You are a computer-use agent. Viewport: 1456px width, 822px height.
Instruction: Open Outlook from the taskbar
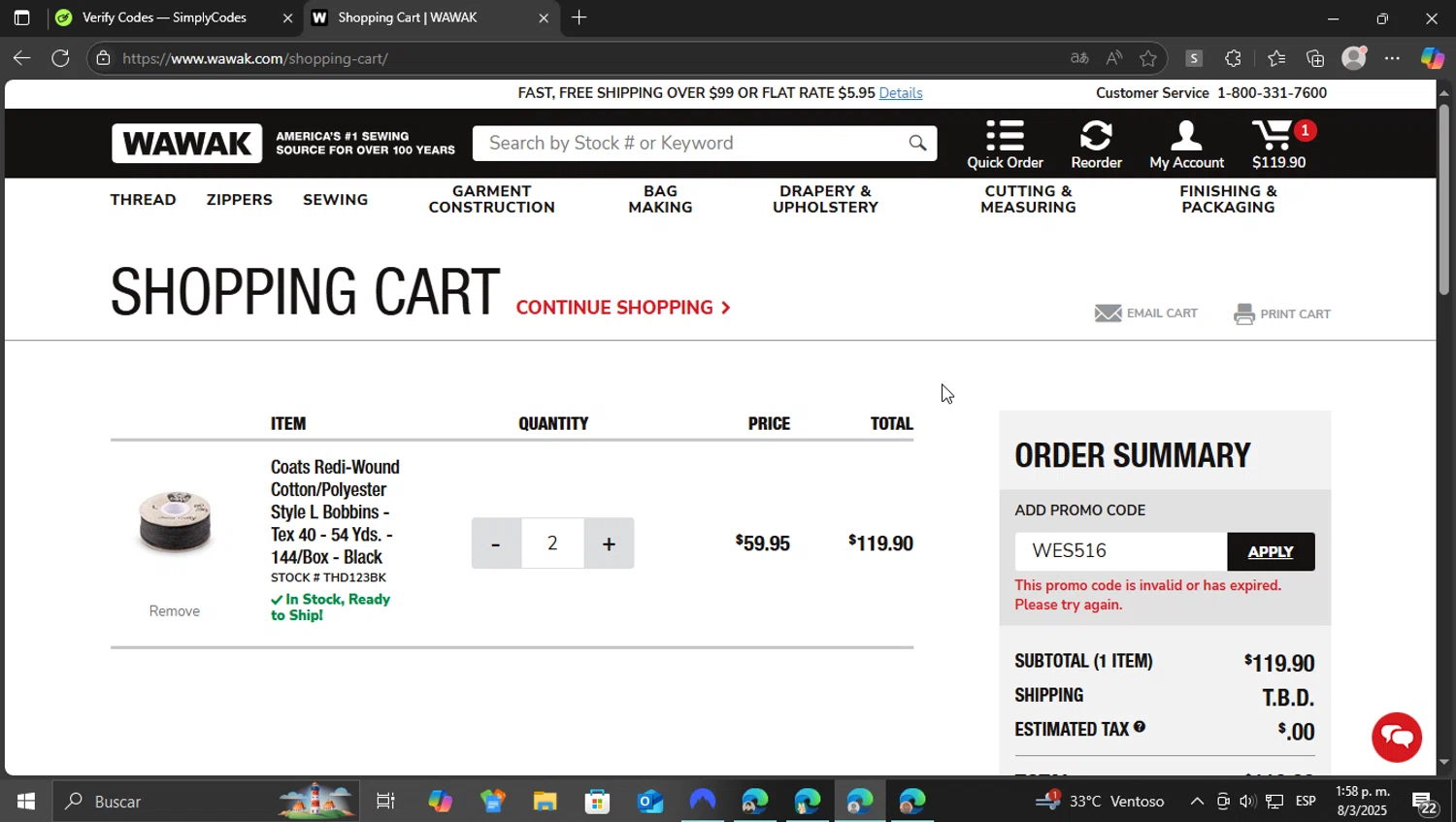[649, 802]
